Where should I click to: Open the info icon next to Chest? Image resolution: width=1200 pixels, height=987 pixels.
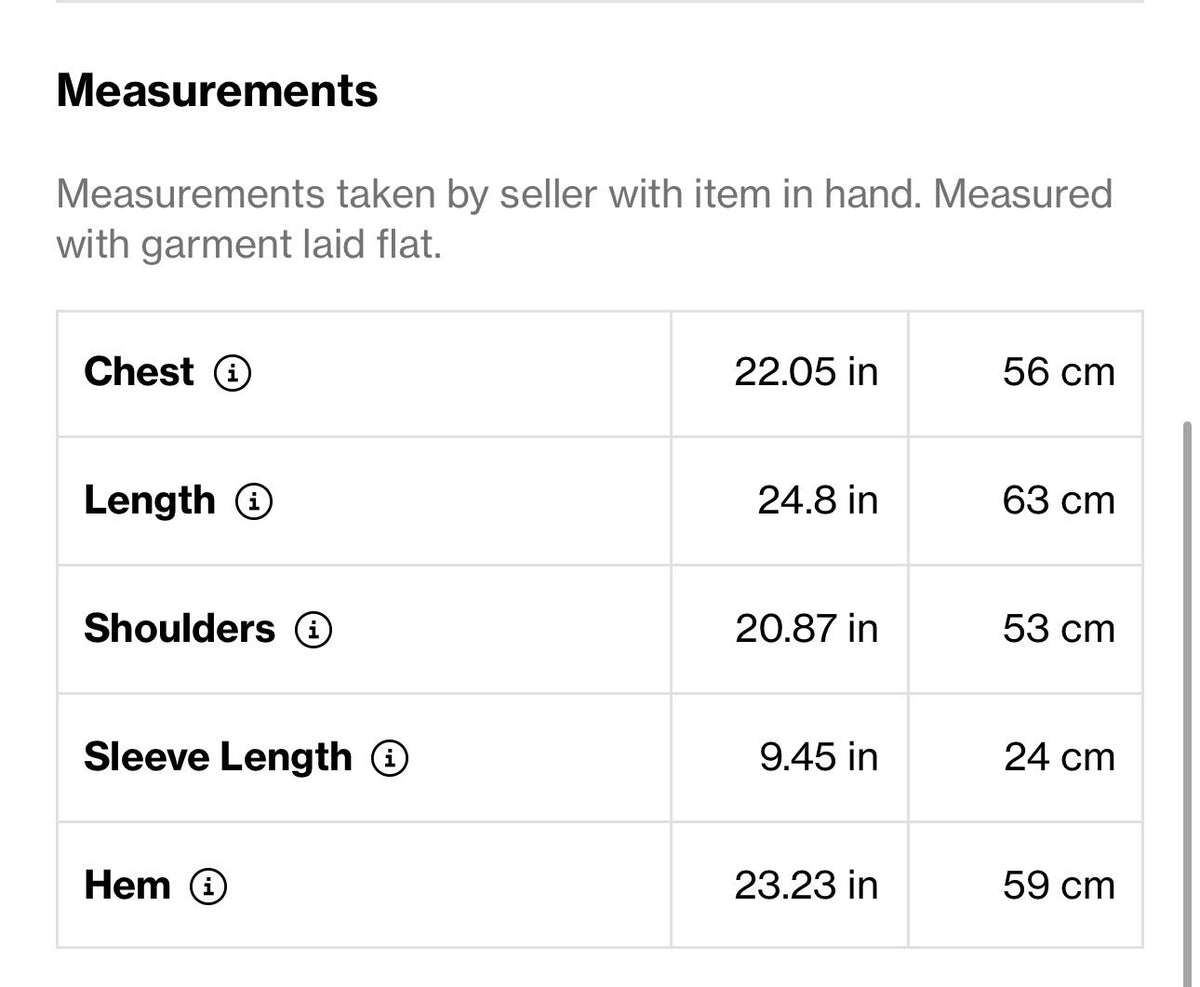(x=233, y=374)
